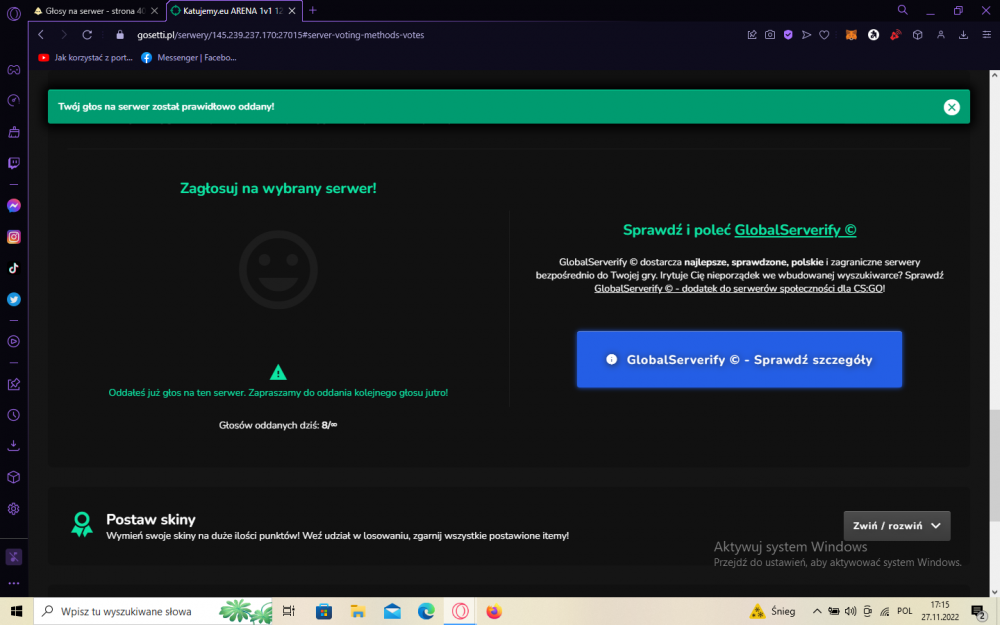
Task: Open History clock icon in sidebar
Action: pos(13,415)
